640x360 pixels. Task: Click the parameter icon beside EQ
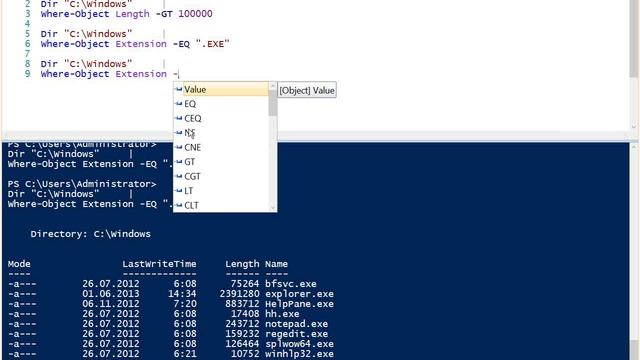pos(178,104)
